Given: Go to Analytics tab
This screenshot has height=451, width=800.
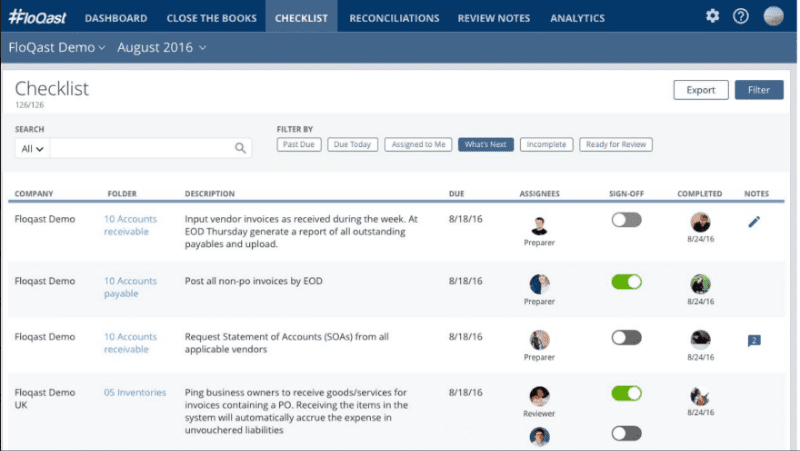Looking at the screenshot, I should (x=577, y=18).
